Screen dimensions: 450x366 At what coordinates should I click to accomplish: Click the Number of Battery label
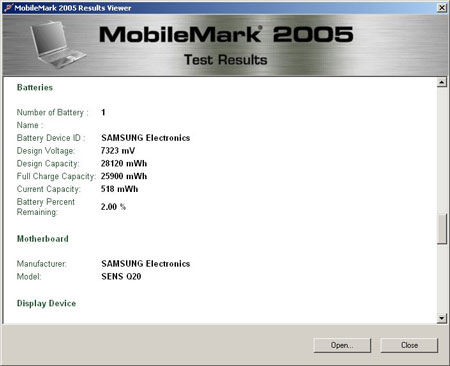[x=53, y=113]
